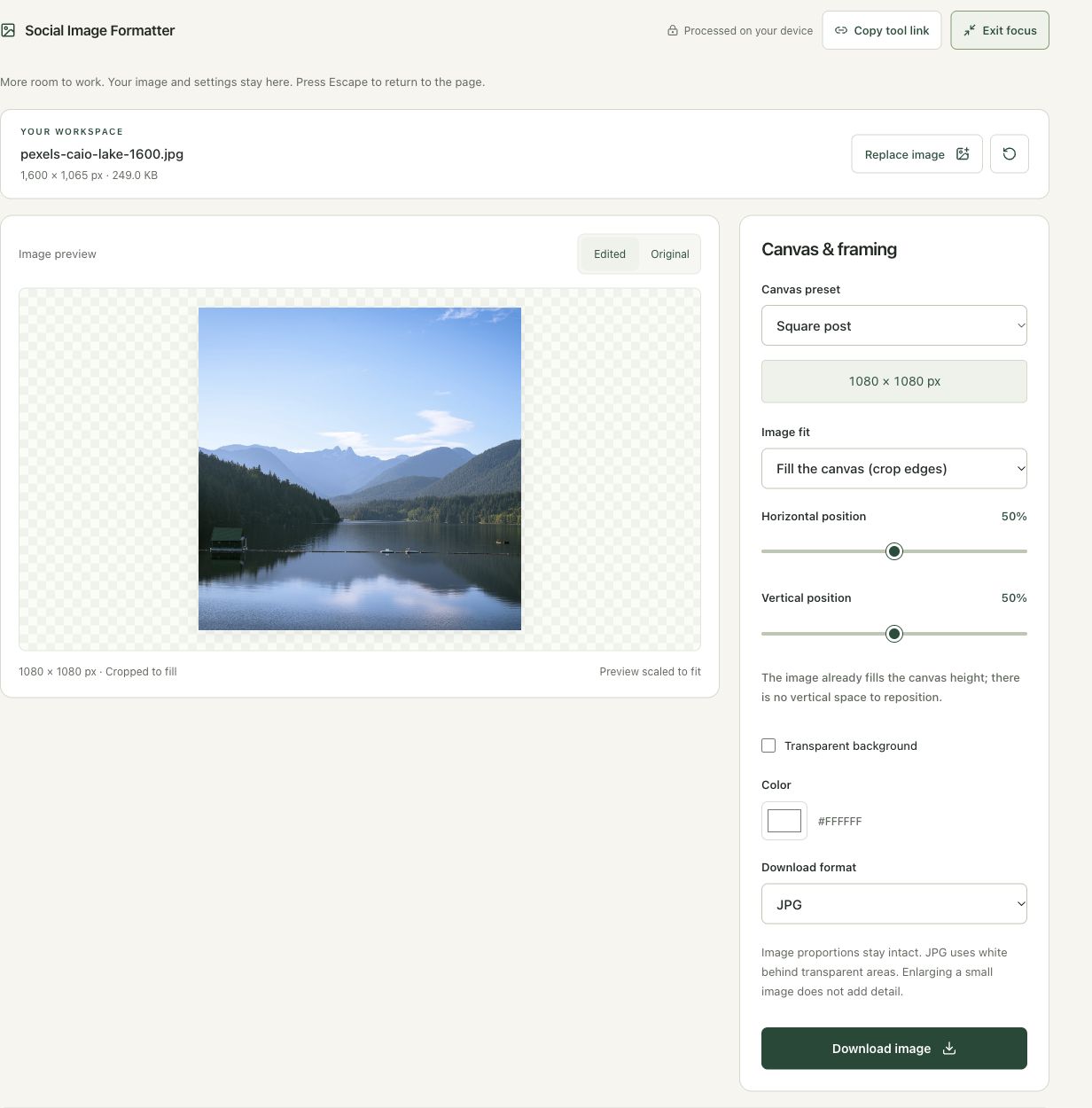Click the Download image button
This screenshot has height=1108, width=1092.
coord(894,1048)
